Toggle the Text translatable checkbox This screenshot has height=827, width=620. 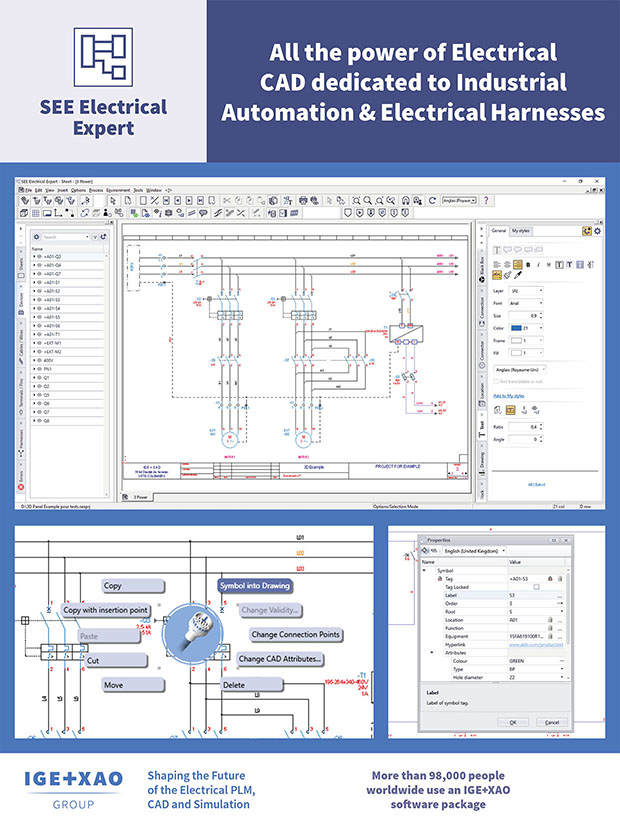pos(496,381)
